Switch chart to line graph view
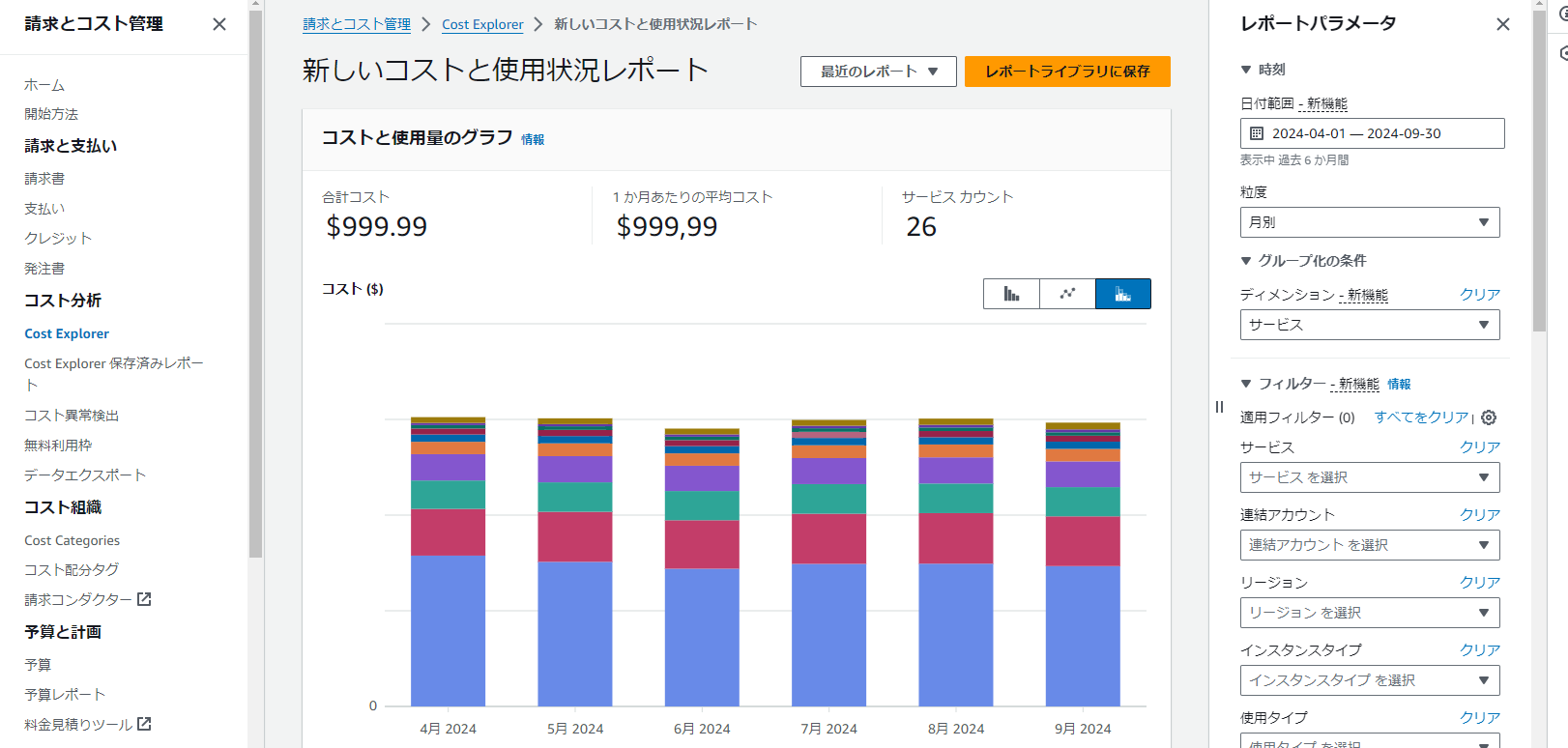Screen dimensions: 1568x748 pos(1067,294)
